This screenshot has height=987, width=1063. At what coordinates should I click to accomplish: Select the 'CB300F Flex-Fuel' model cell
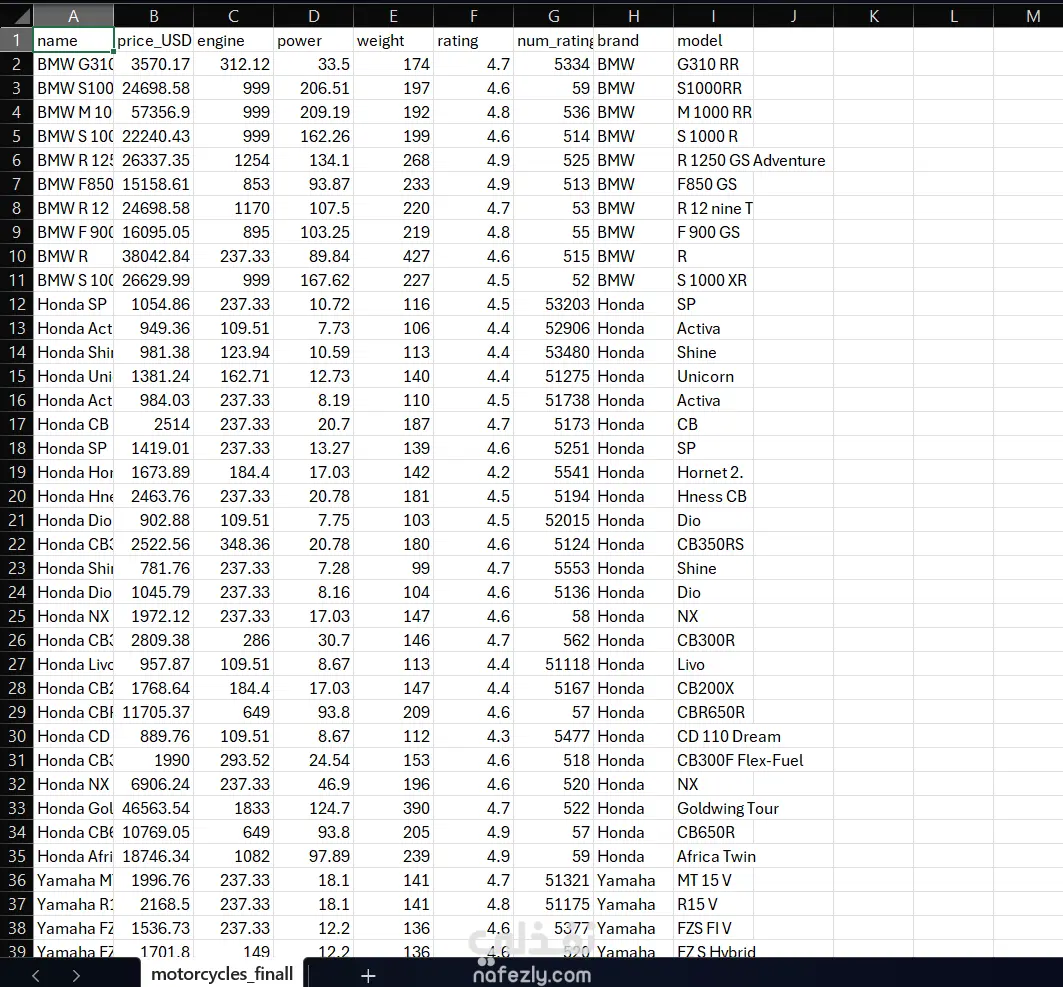coord(740,760)
